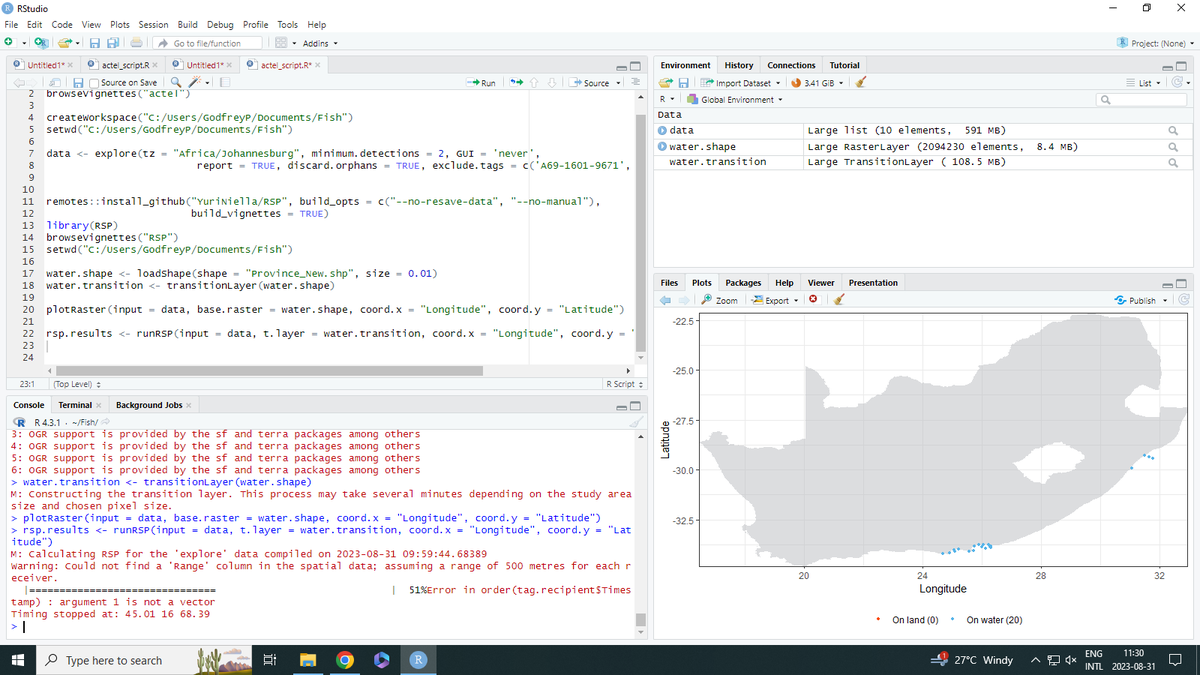Screen dimensions: 1200x675
Task: Click the code tools magic wand icon
Action: [x=196, y=83]
